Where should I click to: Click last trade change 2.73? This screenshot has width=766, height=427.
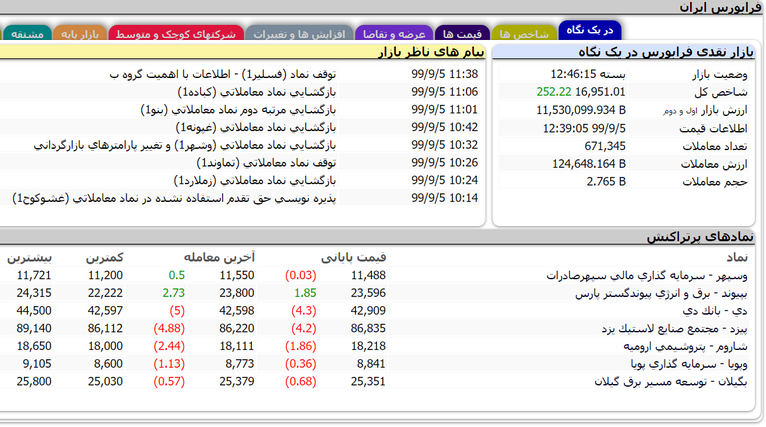(x=174, y=293)
